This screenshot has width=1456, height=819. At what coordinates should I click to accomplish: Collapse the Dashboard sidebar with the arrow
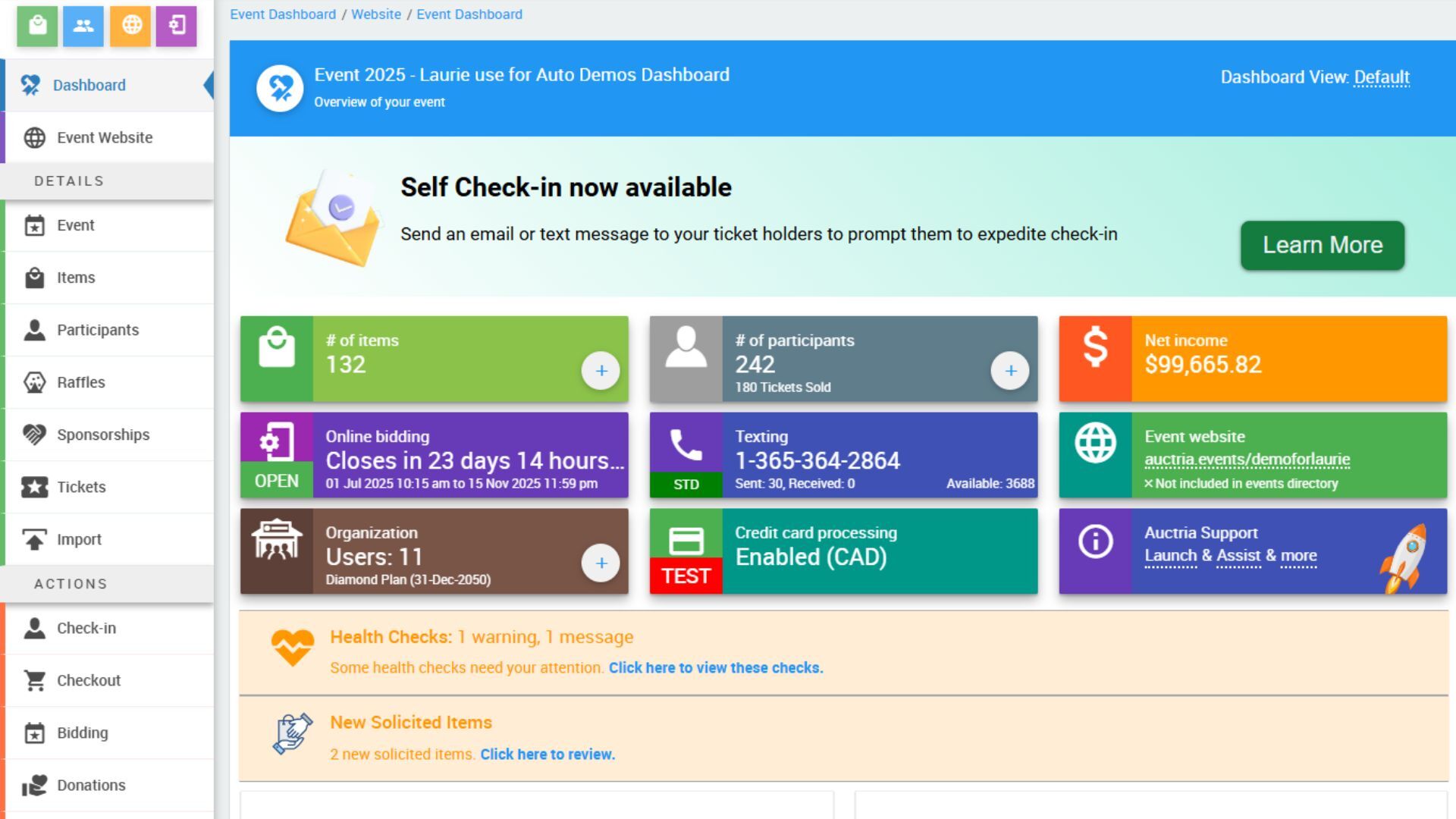tap(207, 85)
